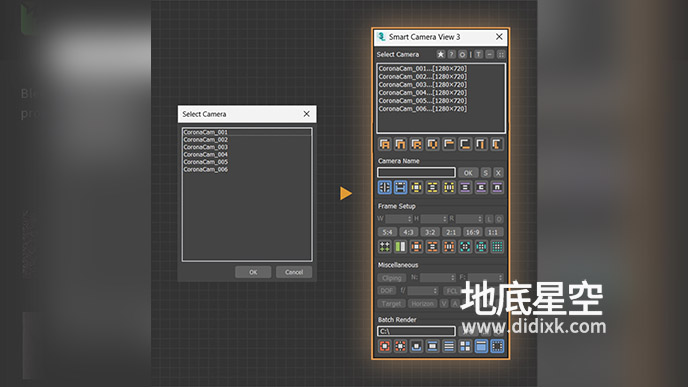Open help via the question mark icon

[x=452, y=54]
